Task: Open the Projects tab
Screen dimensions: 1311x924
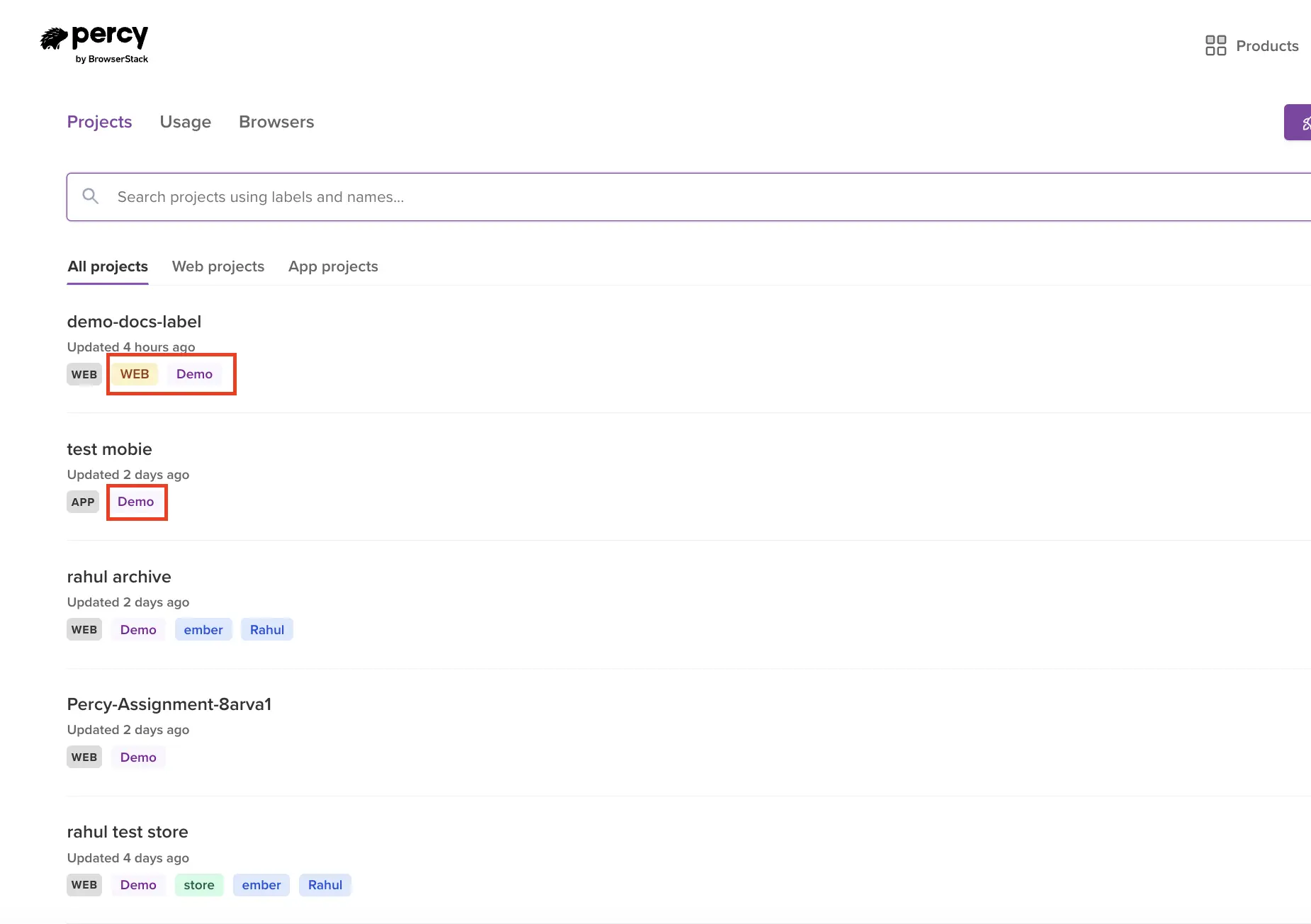Action: [99, 122]
